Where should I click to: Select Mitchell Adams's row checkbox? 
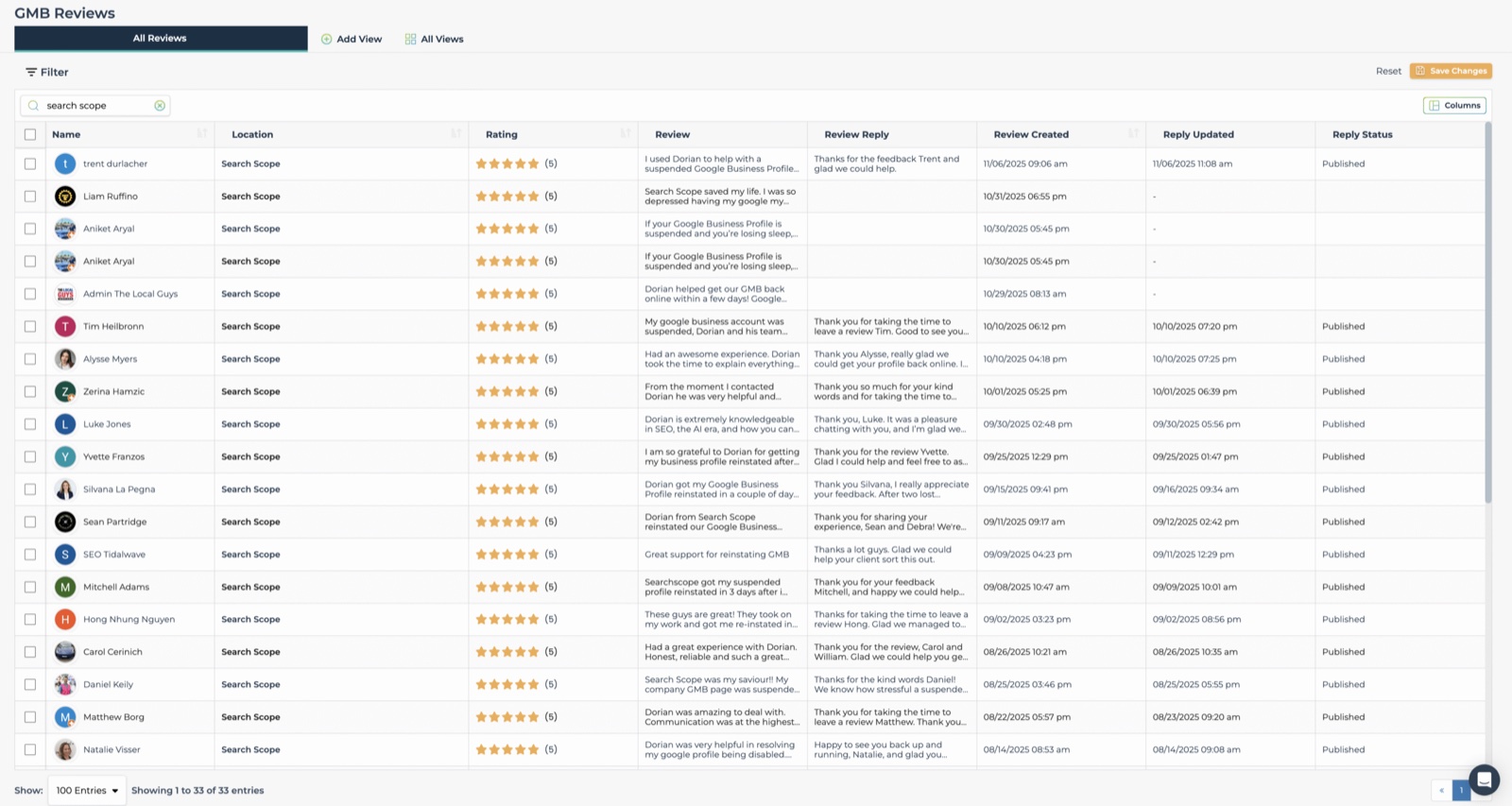coord(30,587)
